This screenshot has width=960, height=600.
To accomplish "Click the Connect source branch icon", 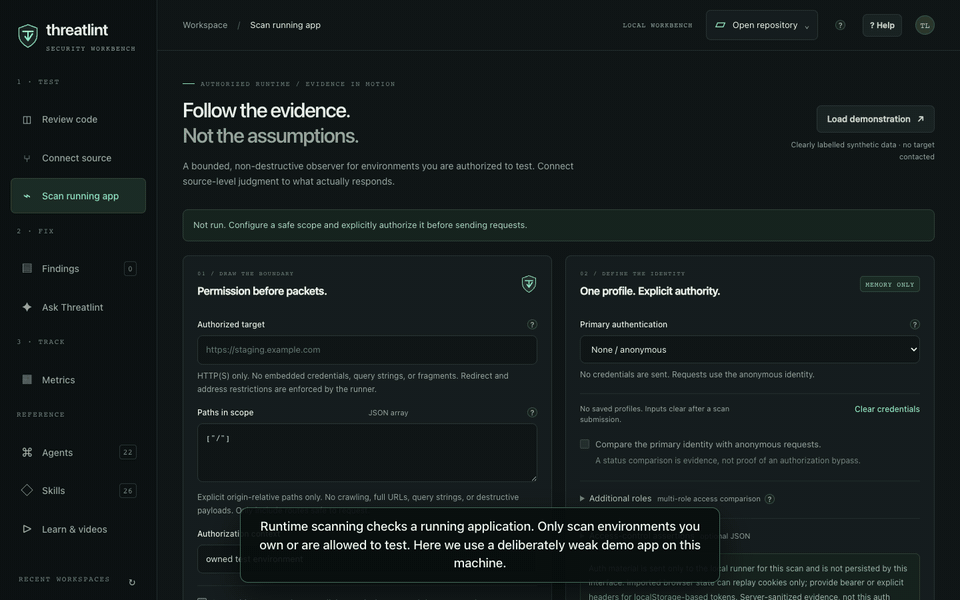I will point(27,158).
